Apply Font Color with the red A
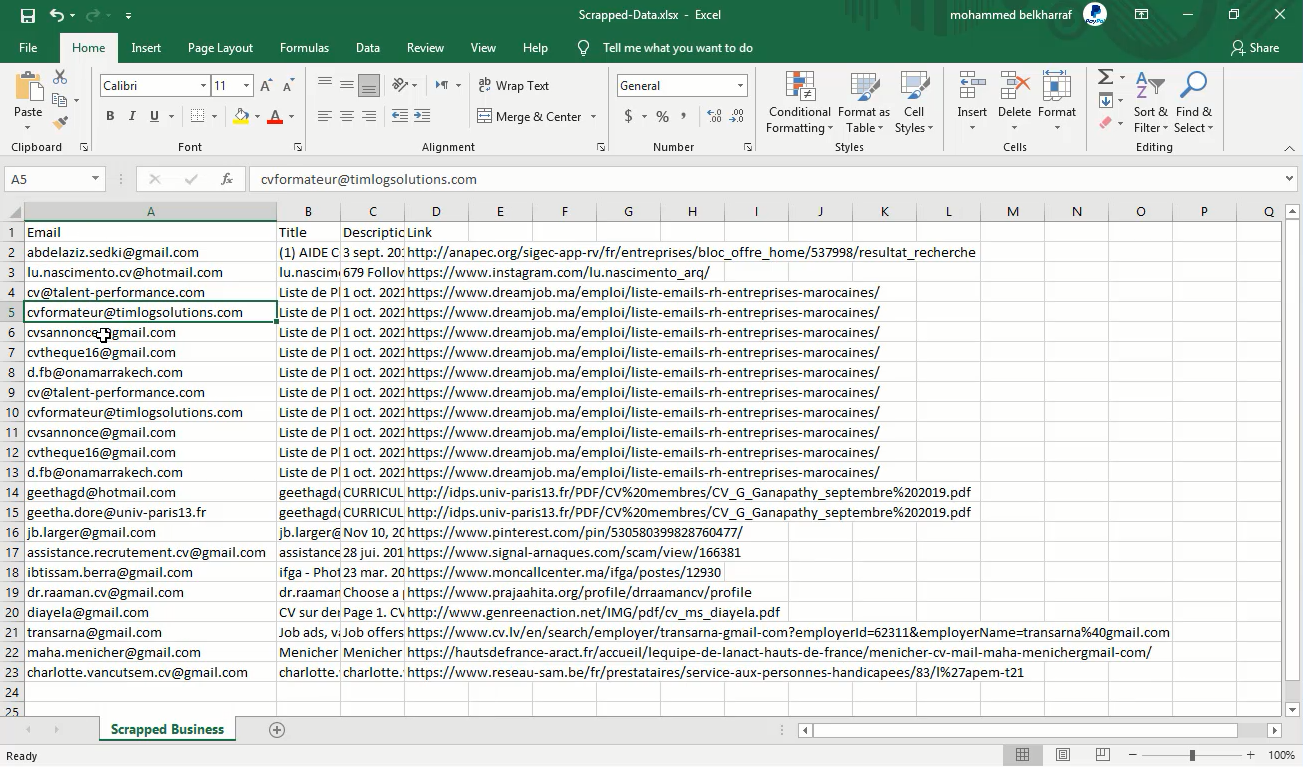Viewport: 1303px width, 767px height. [275, 117]
